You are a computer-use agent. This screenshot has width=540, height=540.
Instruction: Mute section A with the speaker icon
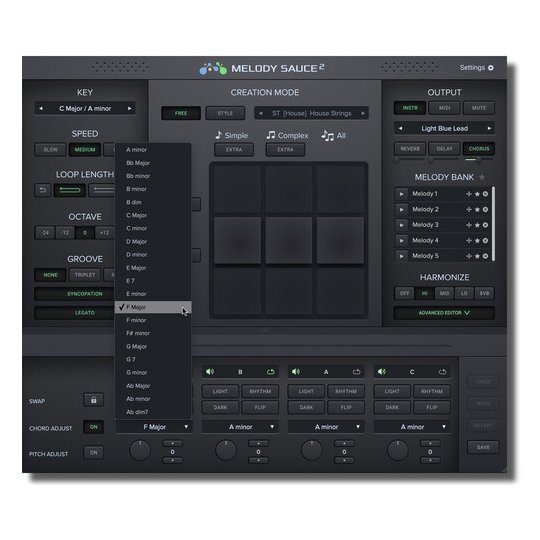[296, 372]
